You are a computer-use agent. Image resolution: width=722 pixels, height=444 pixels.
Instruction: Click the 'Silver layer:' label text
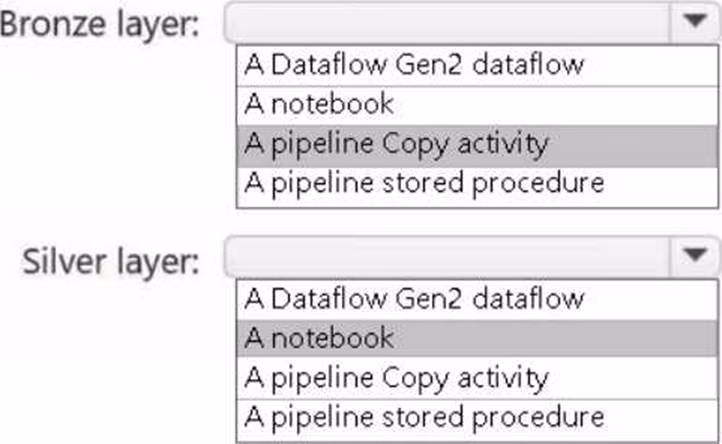pos(110,261)
